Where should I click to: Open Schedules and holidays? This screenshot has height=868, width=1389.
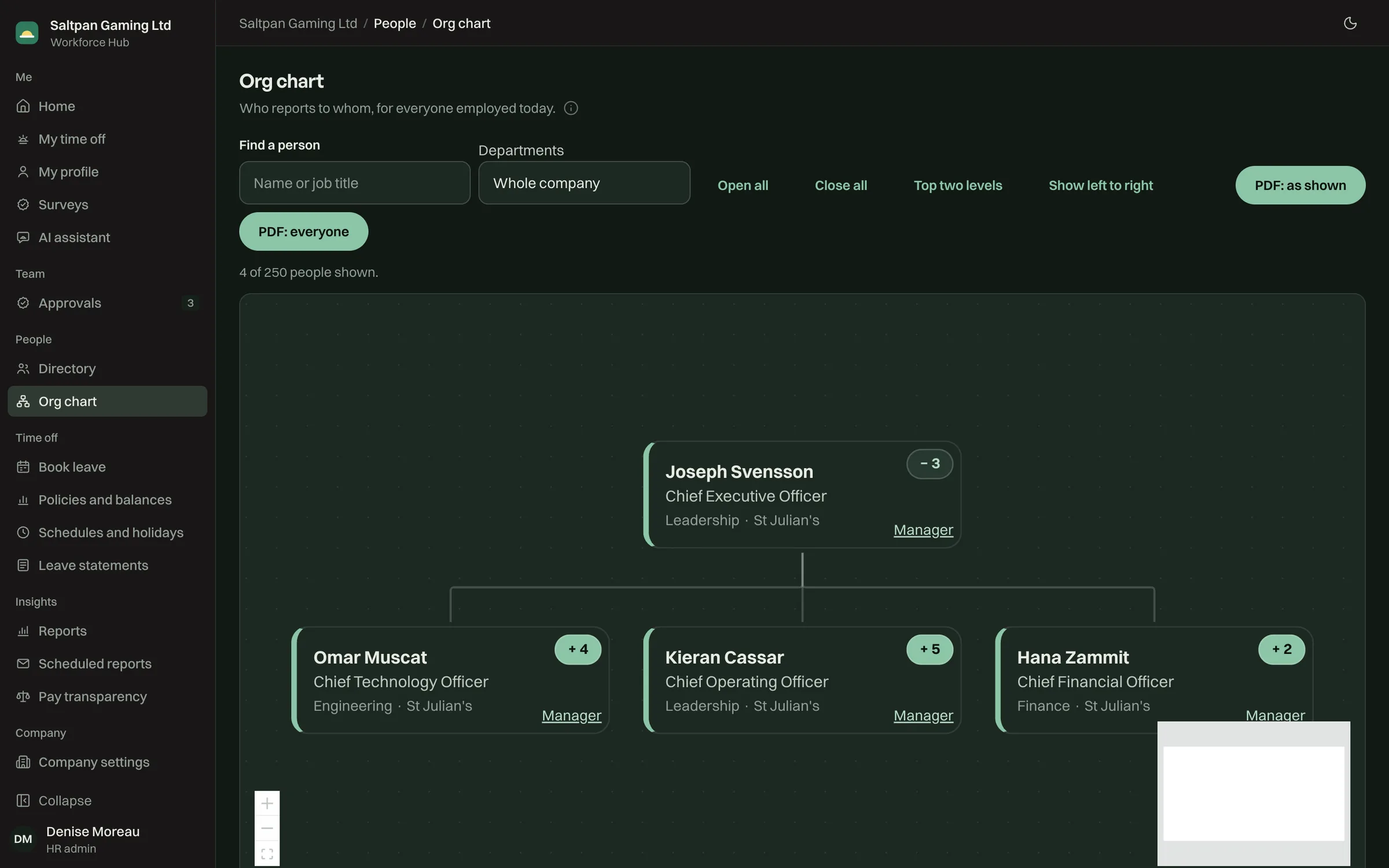pos(108,532)
